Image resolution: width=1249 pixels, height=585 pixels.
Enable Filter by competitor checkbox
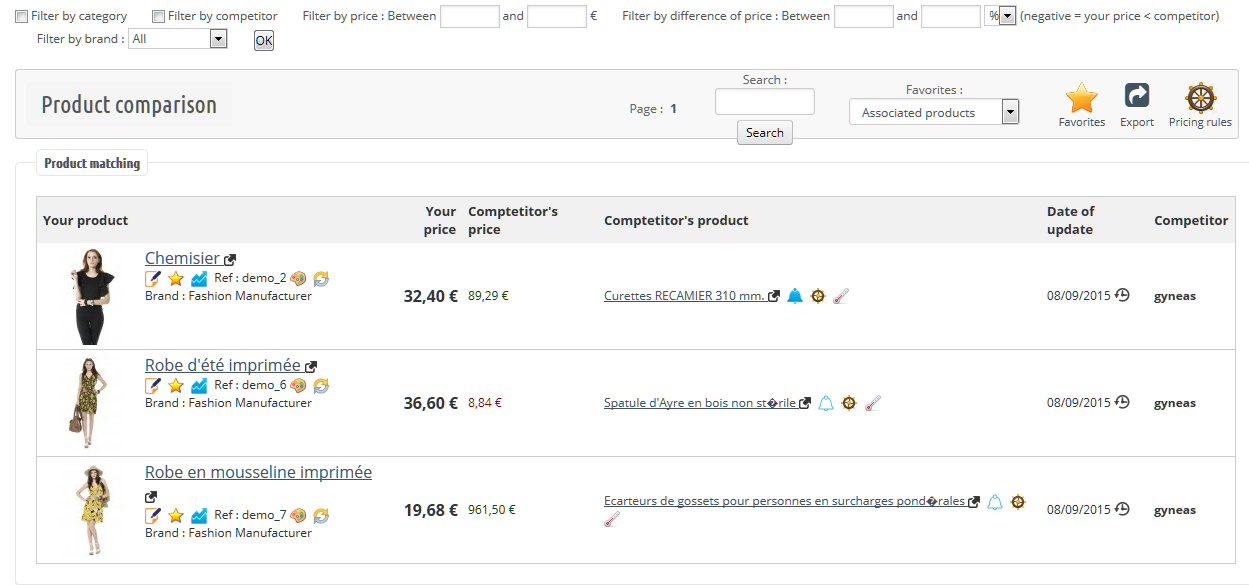pyautogui.click(x=158, y=16)
